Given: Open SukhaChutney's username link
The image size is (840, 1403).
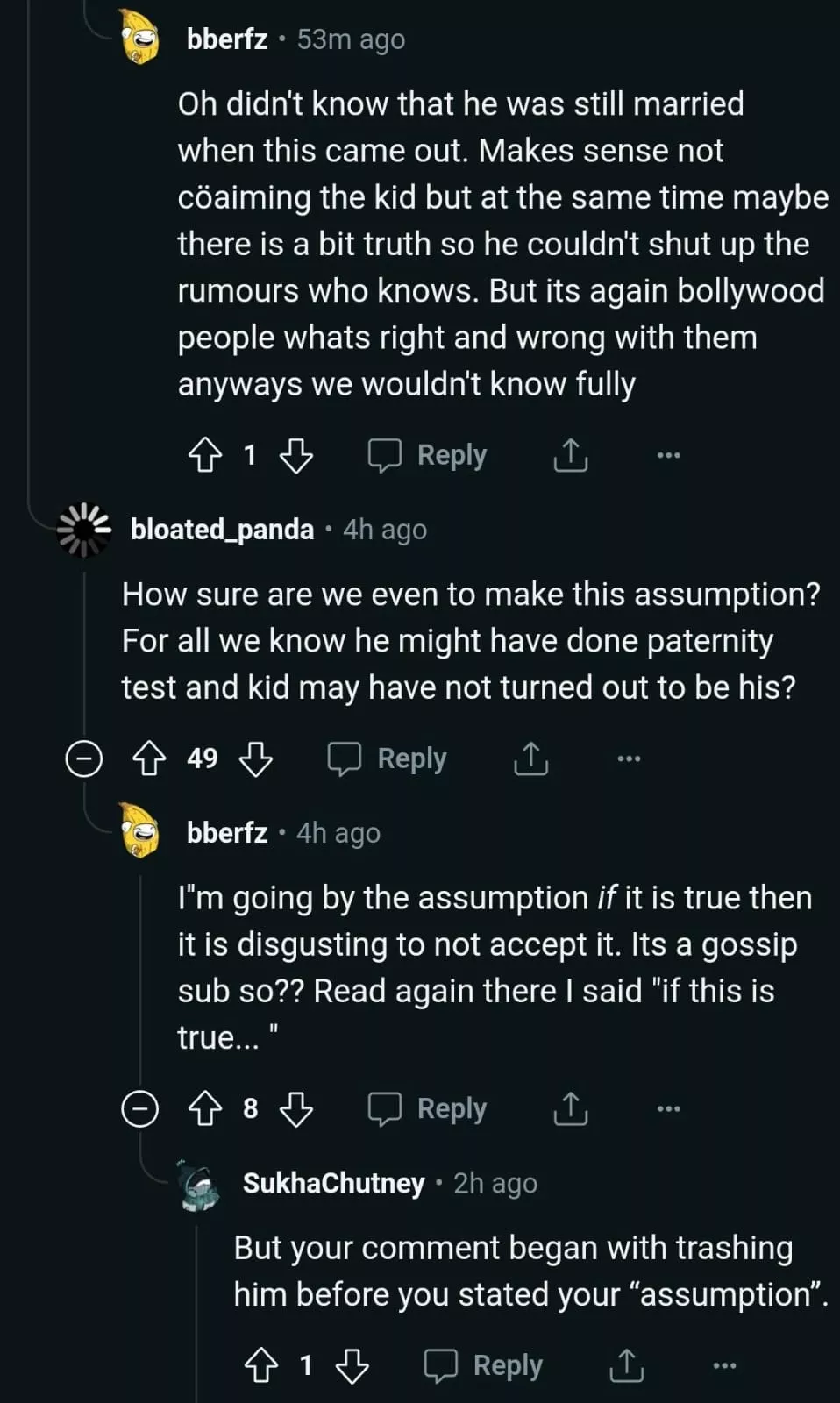Looking at the screenshot, I should tap(333, 1184).
